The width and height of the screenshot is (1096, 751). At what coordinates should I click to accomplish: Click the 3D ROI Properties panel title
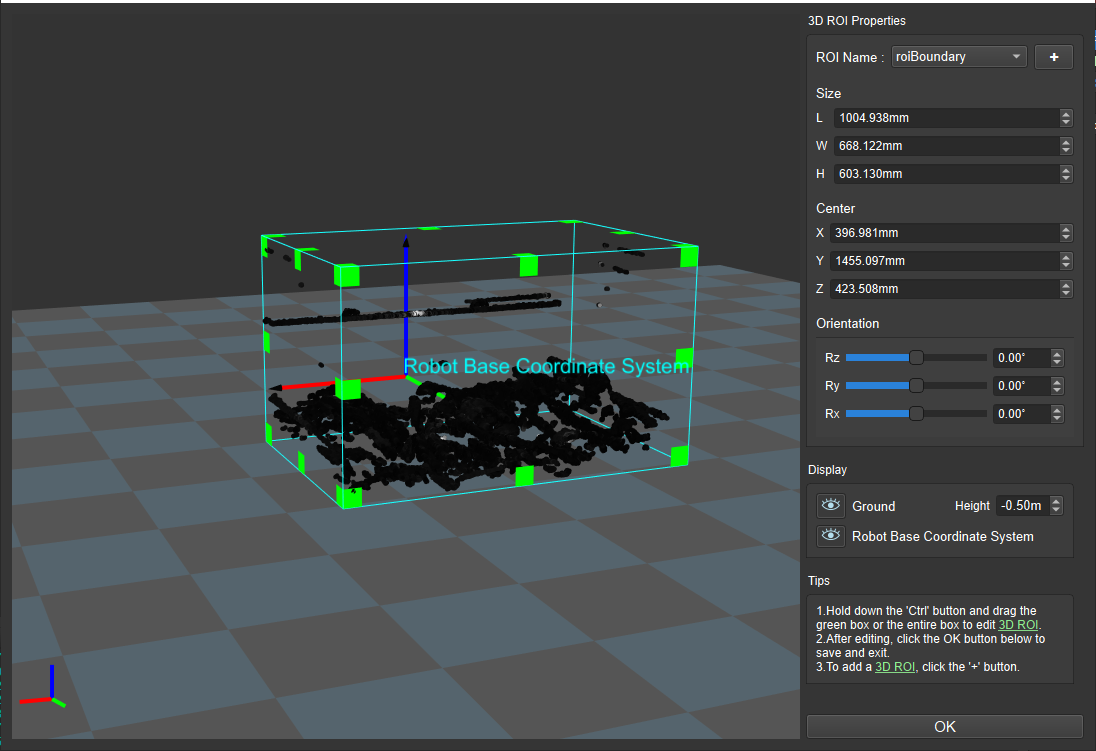click(856, 21)
